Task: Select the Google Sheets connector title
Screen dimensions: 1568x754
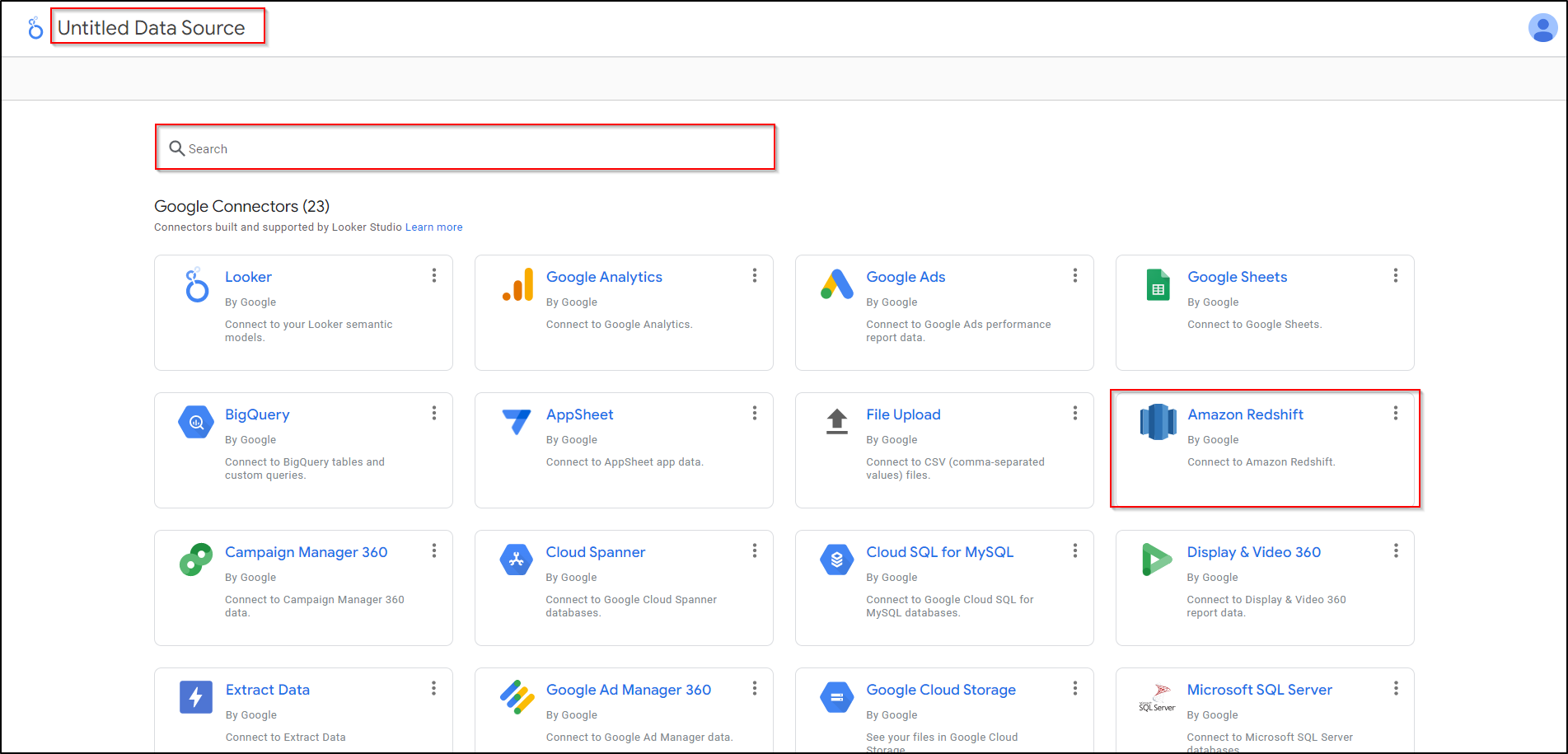Action: (1237, 277)
